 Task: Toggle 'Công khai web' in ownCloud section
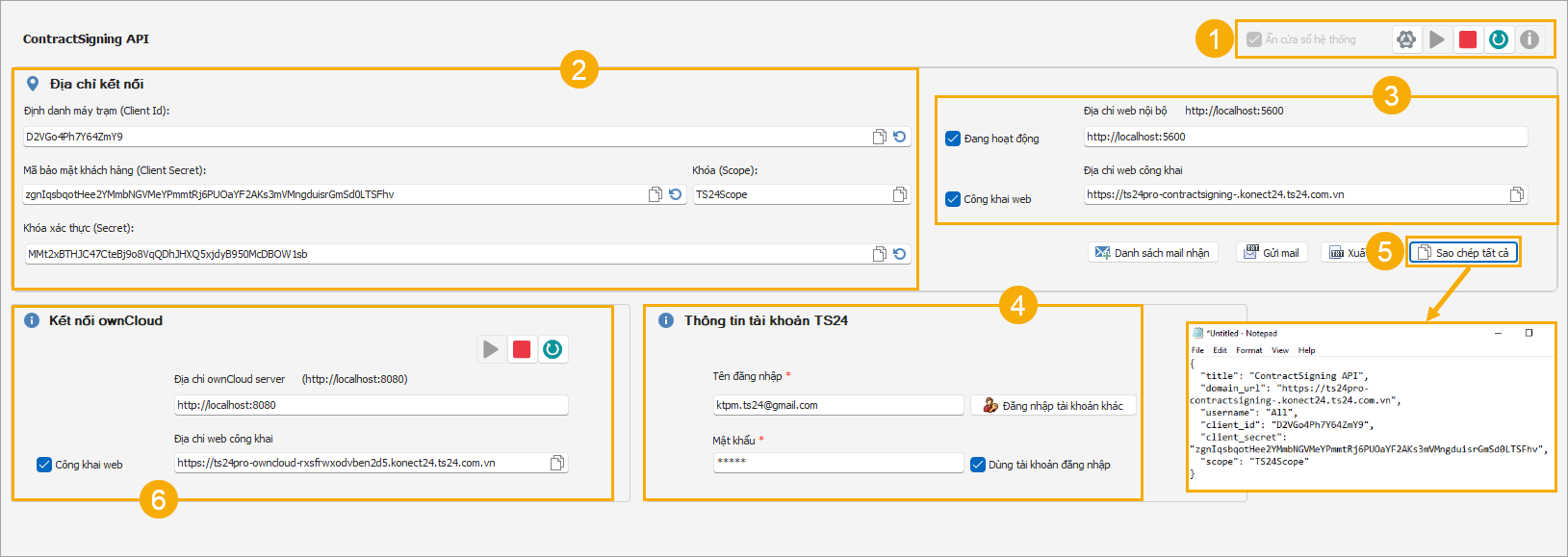coord(44,465)
